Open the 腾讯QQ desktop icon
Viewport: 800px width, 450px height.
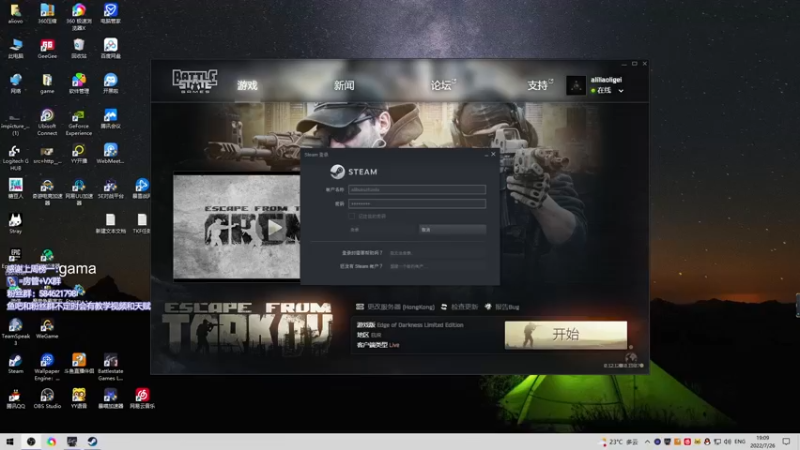coord(15,398)
